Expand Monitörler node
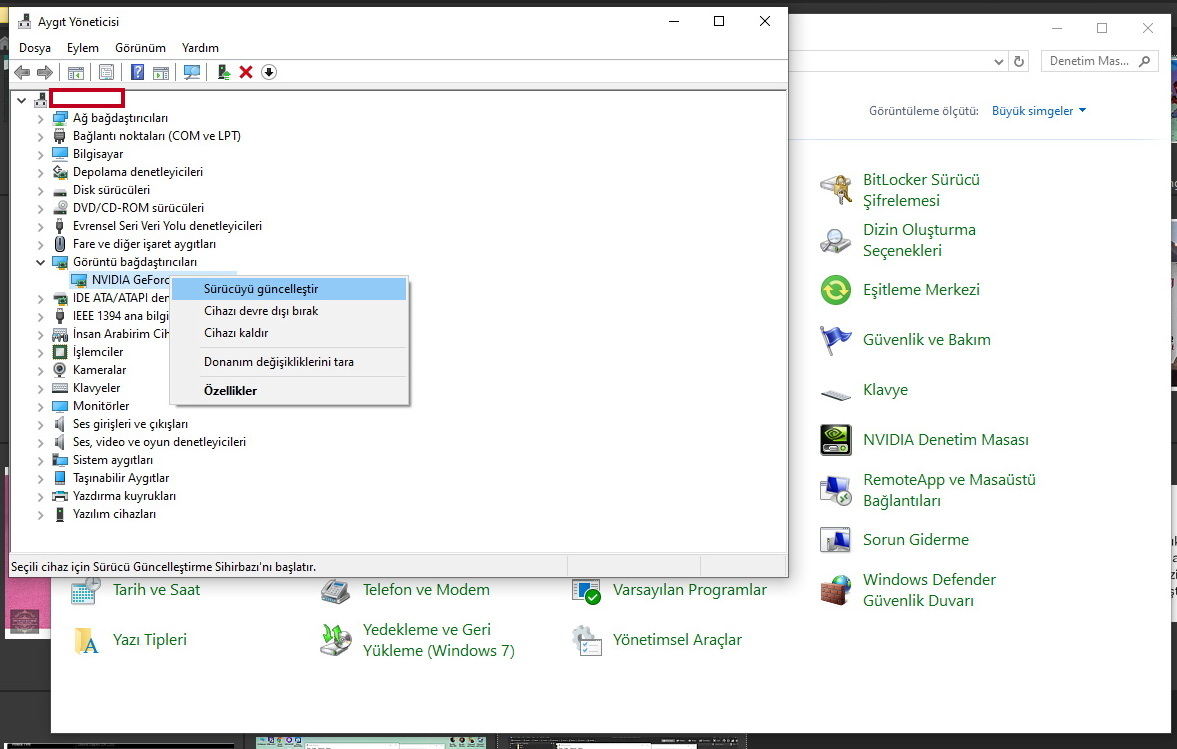 [41, 406]
